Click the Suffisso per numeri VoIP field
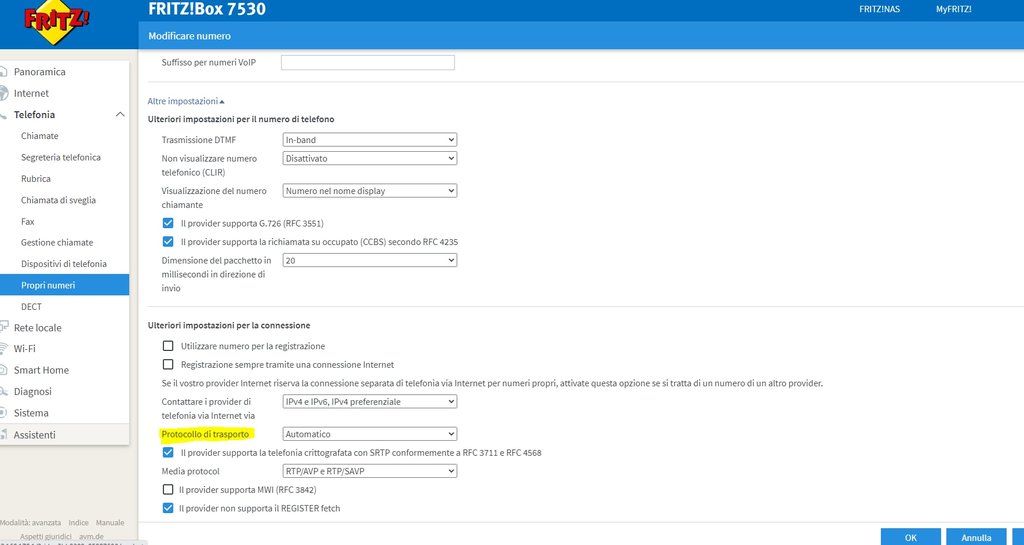This screenshot has height=545, width=1024. coord(367,63)
